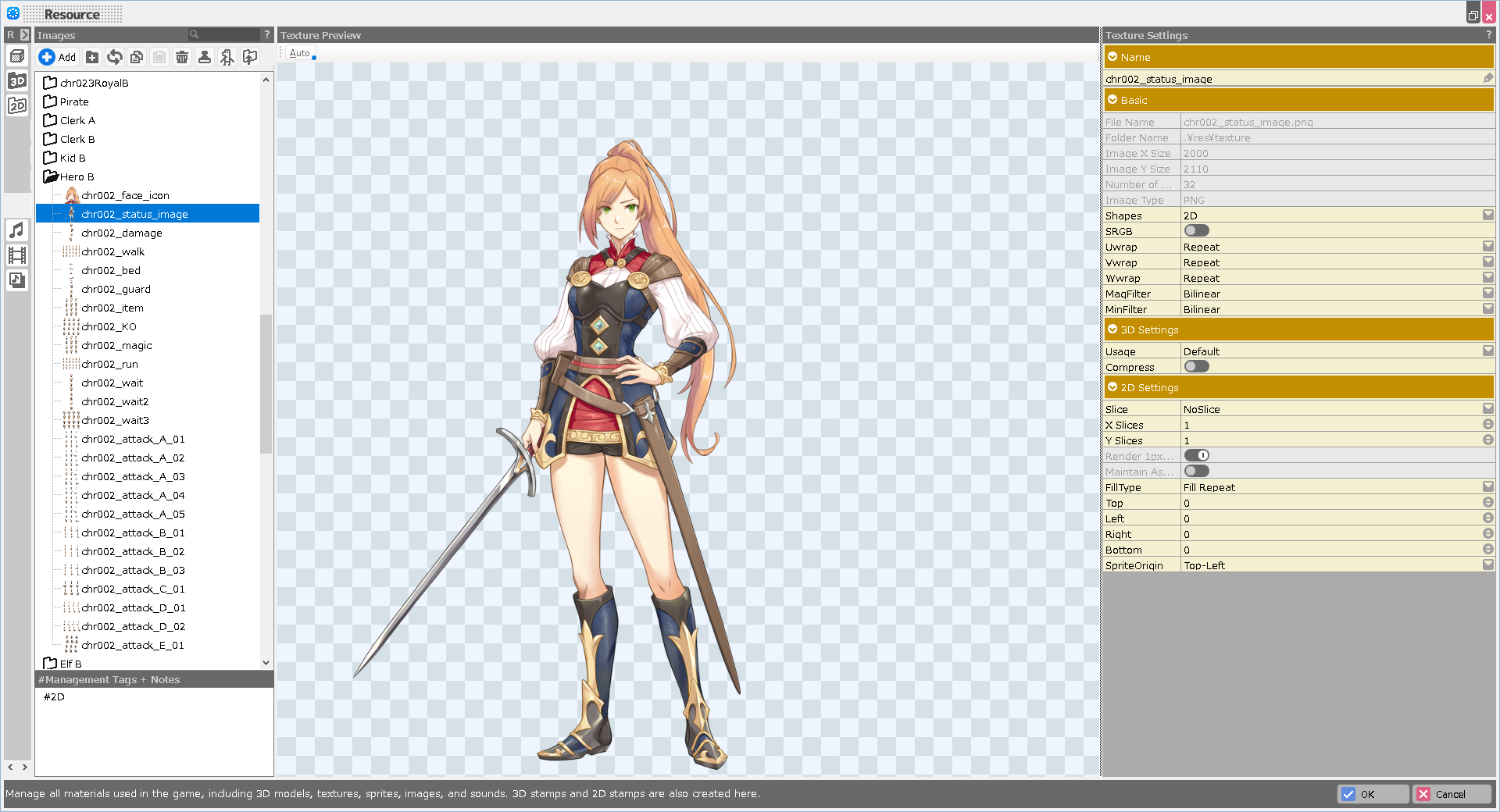Open the film strip movie resources icon
Image resolution: width=1500 pixels, height=812 pixels.
tap(17, 255)
